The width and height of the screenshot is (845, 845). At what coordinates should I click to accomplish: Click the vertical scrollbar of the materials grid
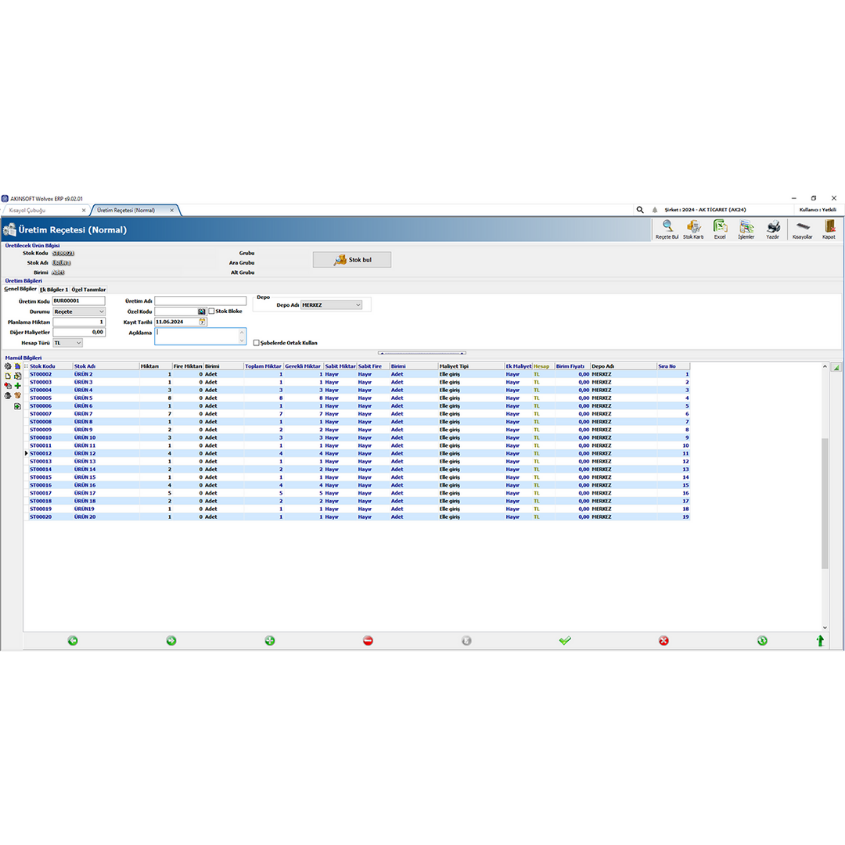[825, 500]
